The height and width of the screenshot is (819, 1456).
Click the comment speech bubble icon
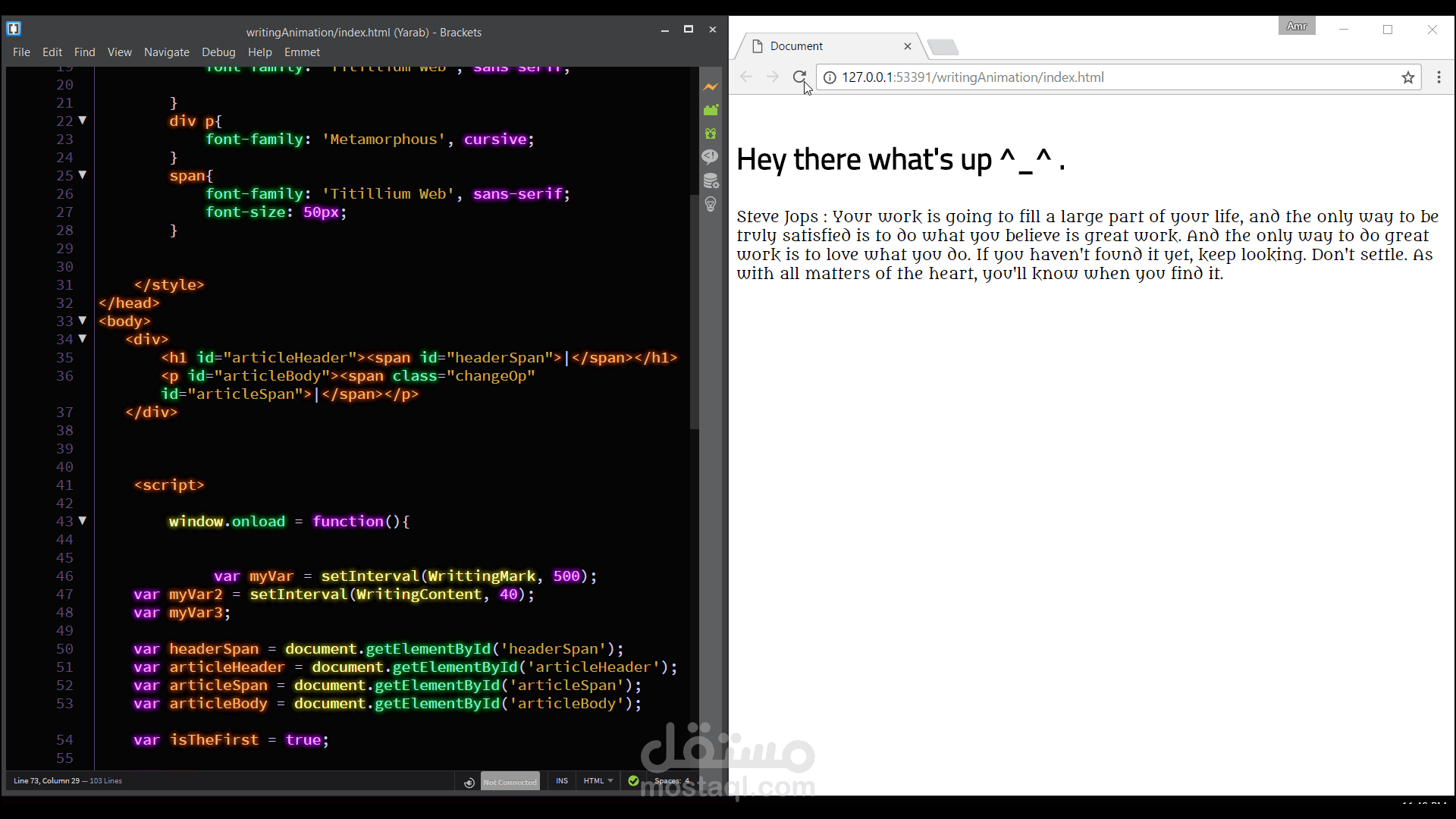tap(711, 156)
